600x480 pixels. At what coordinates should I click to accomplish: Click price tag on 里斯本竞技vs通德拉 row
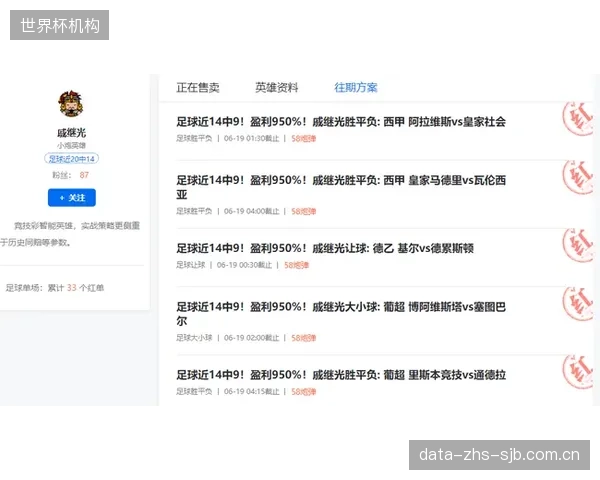pyautogui.click(x=303, y=391)
